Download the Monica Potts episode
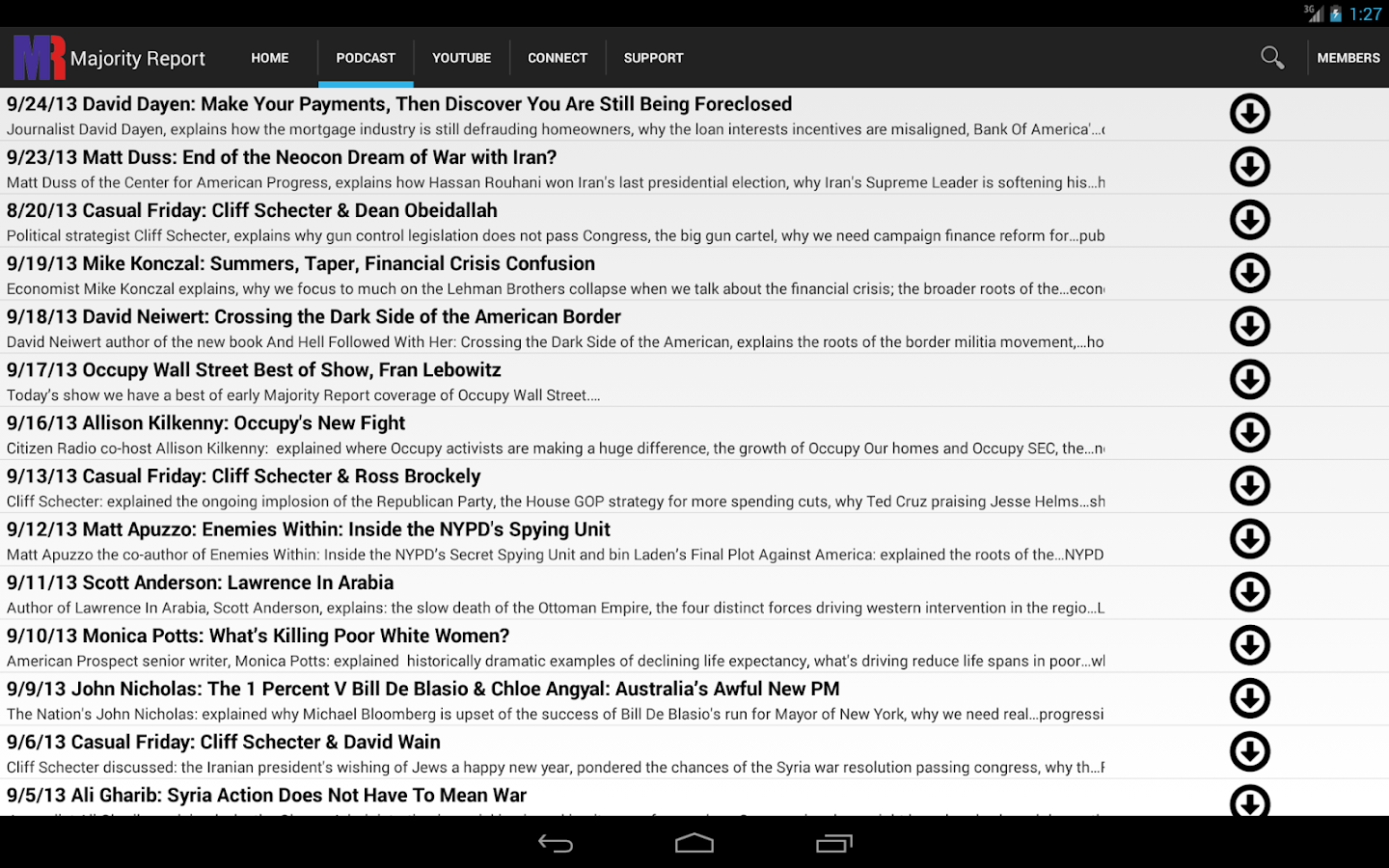This screenshot has width=1389, height=868. (x=1250, y=645)
